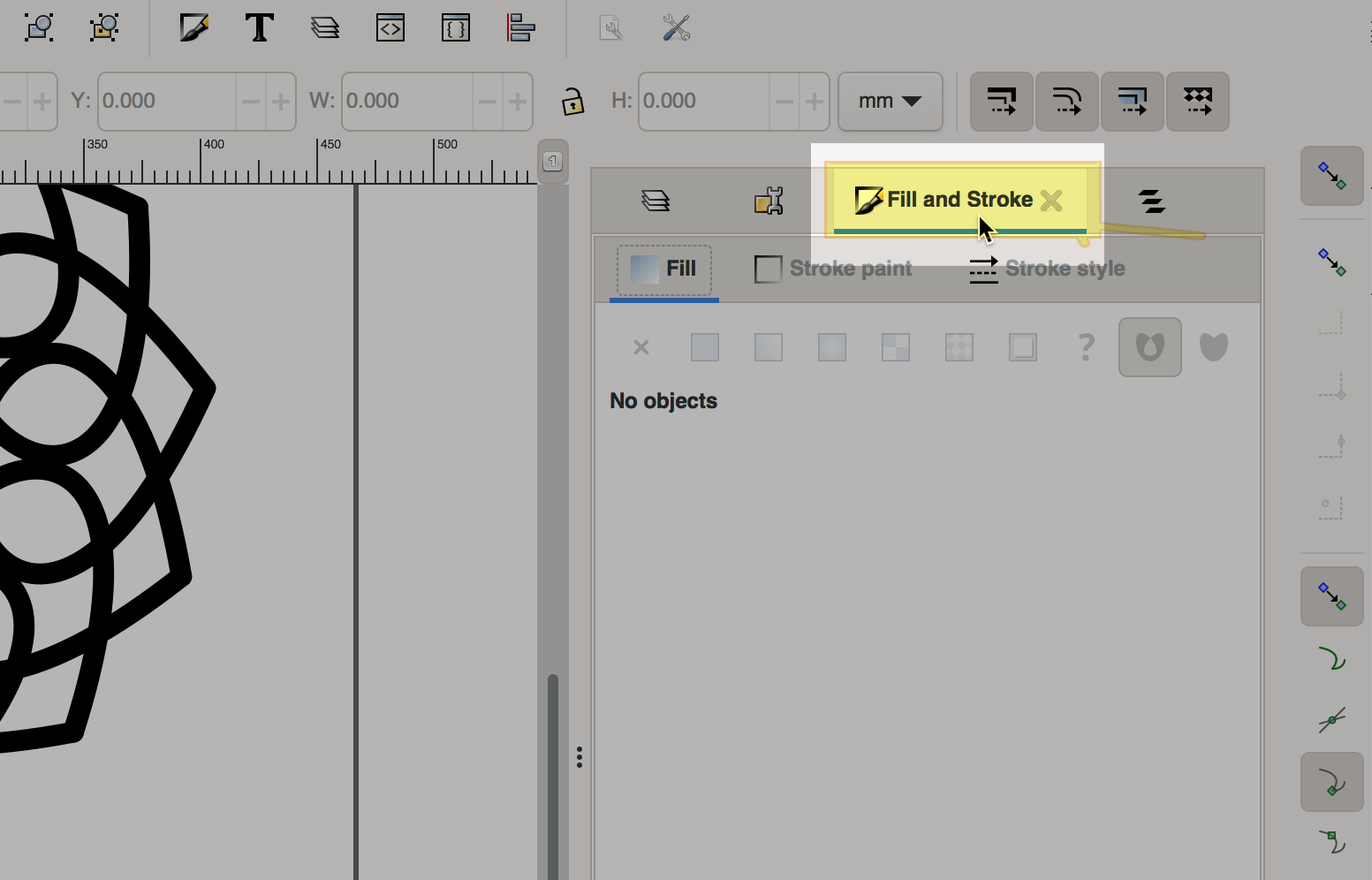Switch to the Stroke paint tab
The height and width of the screenshot is (880, 1372).
tap(833, 269)
